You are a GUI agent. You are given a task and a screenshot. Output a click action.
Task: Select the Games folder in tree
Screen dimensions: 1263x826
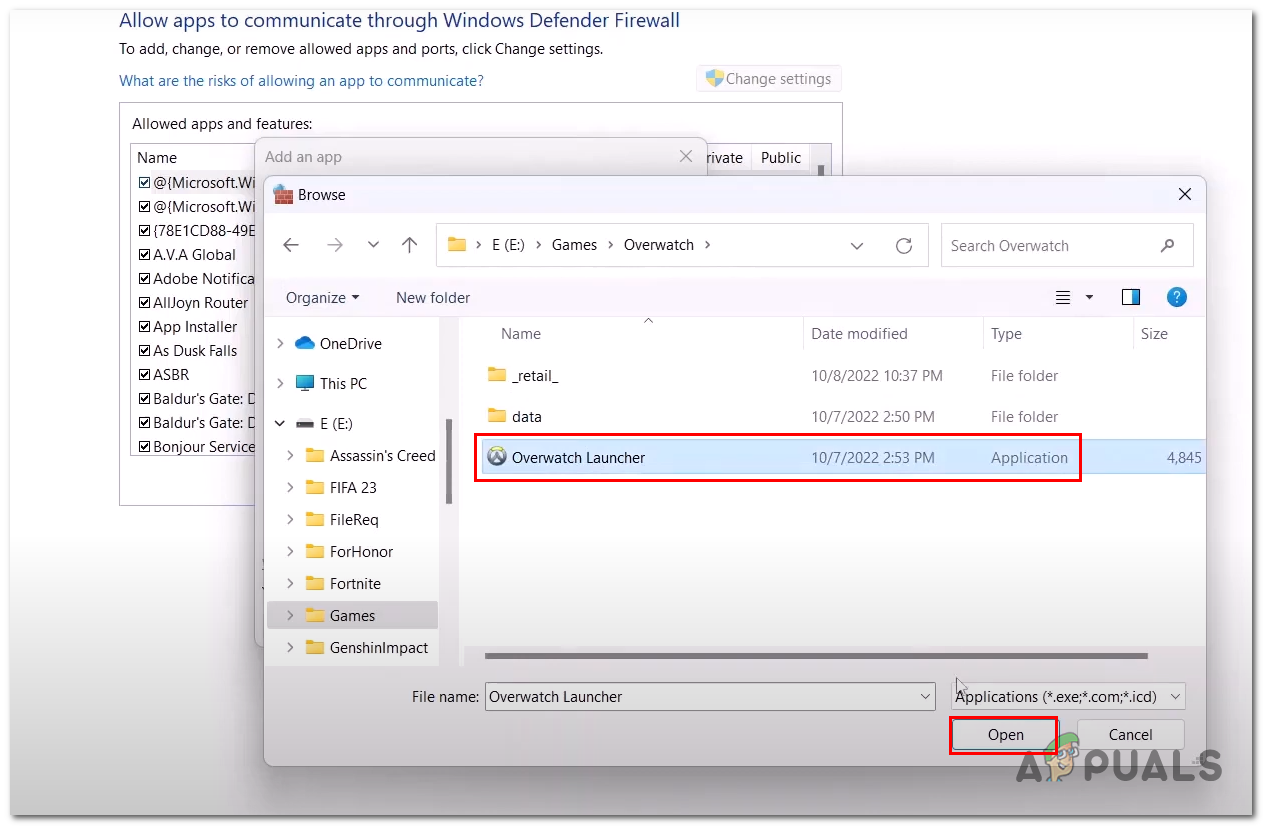click(353, 615)
